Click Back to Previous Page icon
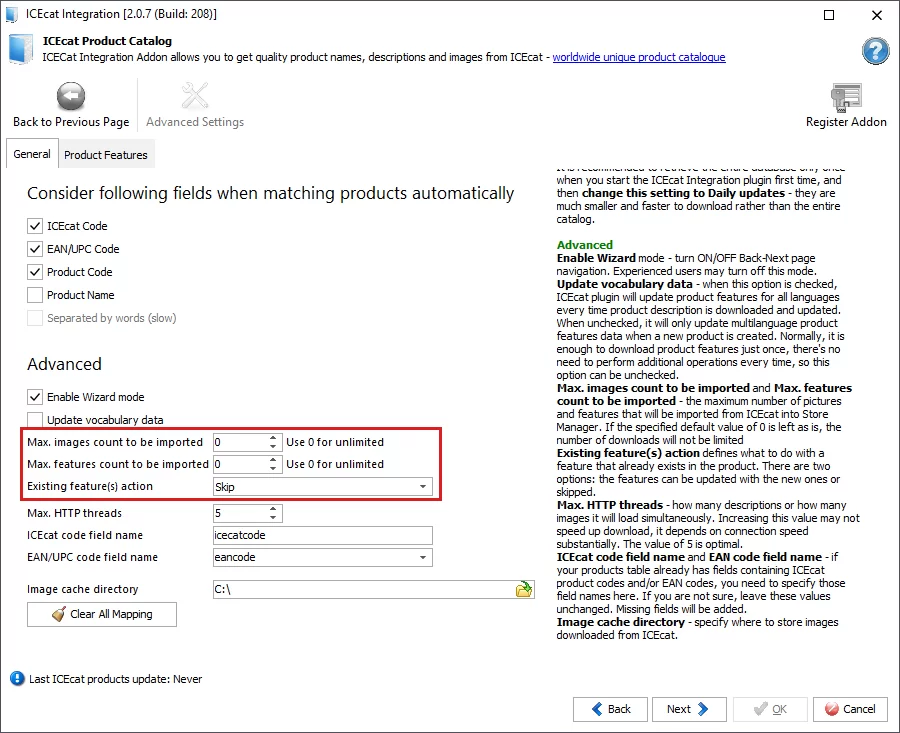900x733 pixels. pos(70,96)
